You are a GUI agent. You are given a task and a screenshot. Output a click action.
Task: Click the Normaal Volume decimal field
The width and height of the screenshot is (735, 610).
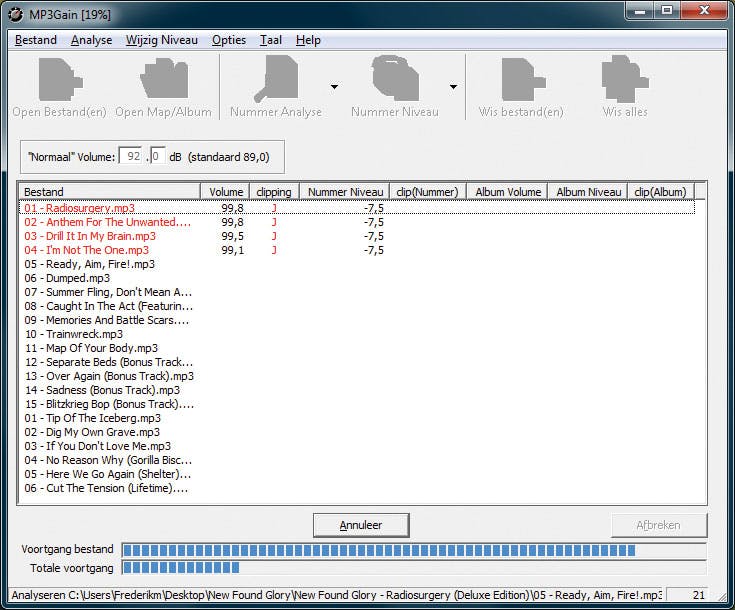tap(158, 156)
